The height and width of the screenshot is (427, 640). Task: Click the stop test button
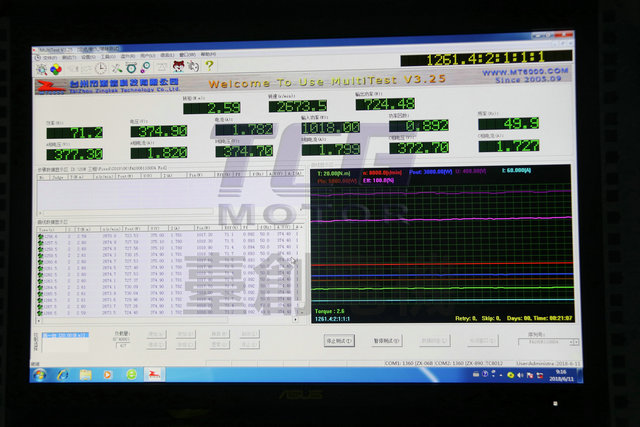pyautogui.click(x=337, y=339)
